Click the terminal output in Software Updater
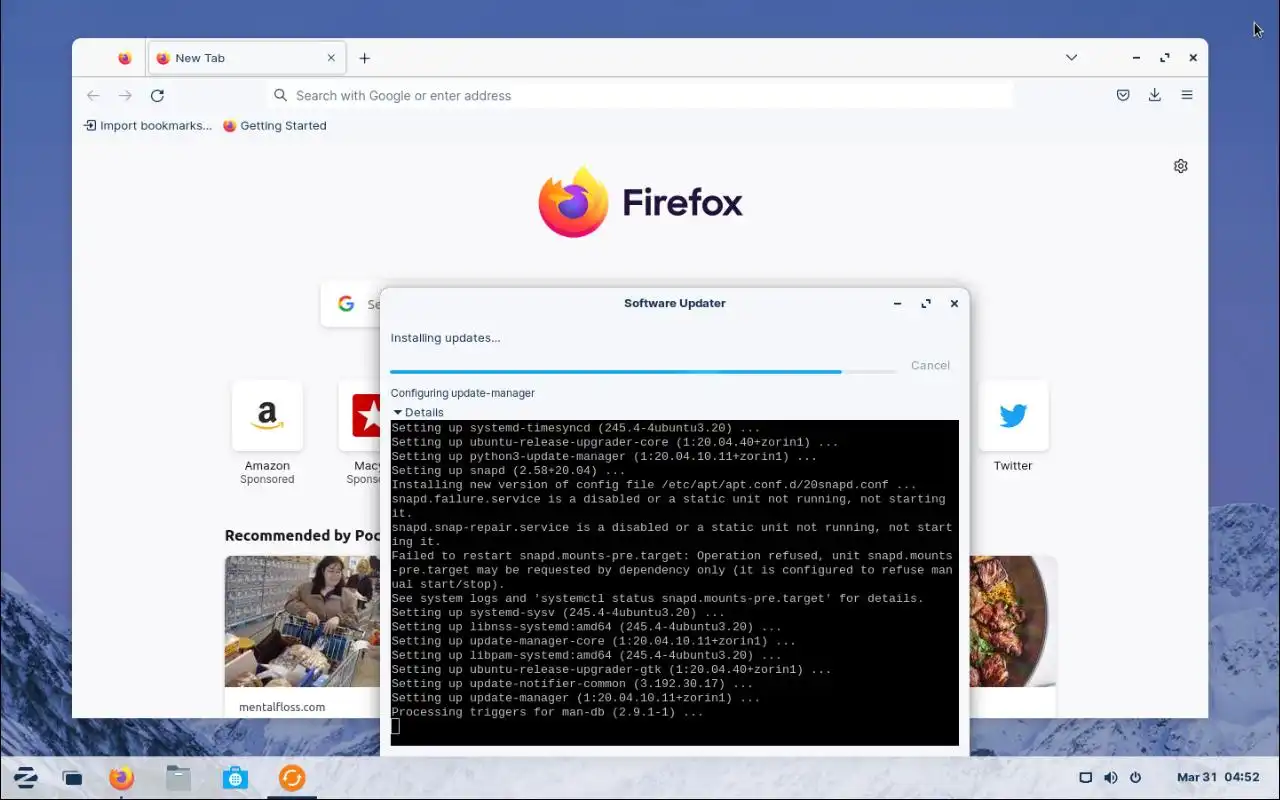 (x=674, y=583)
